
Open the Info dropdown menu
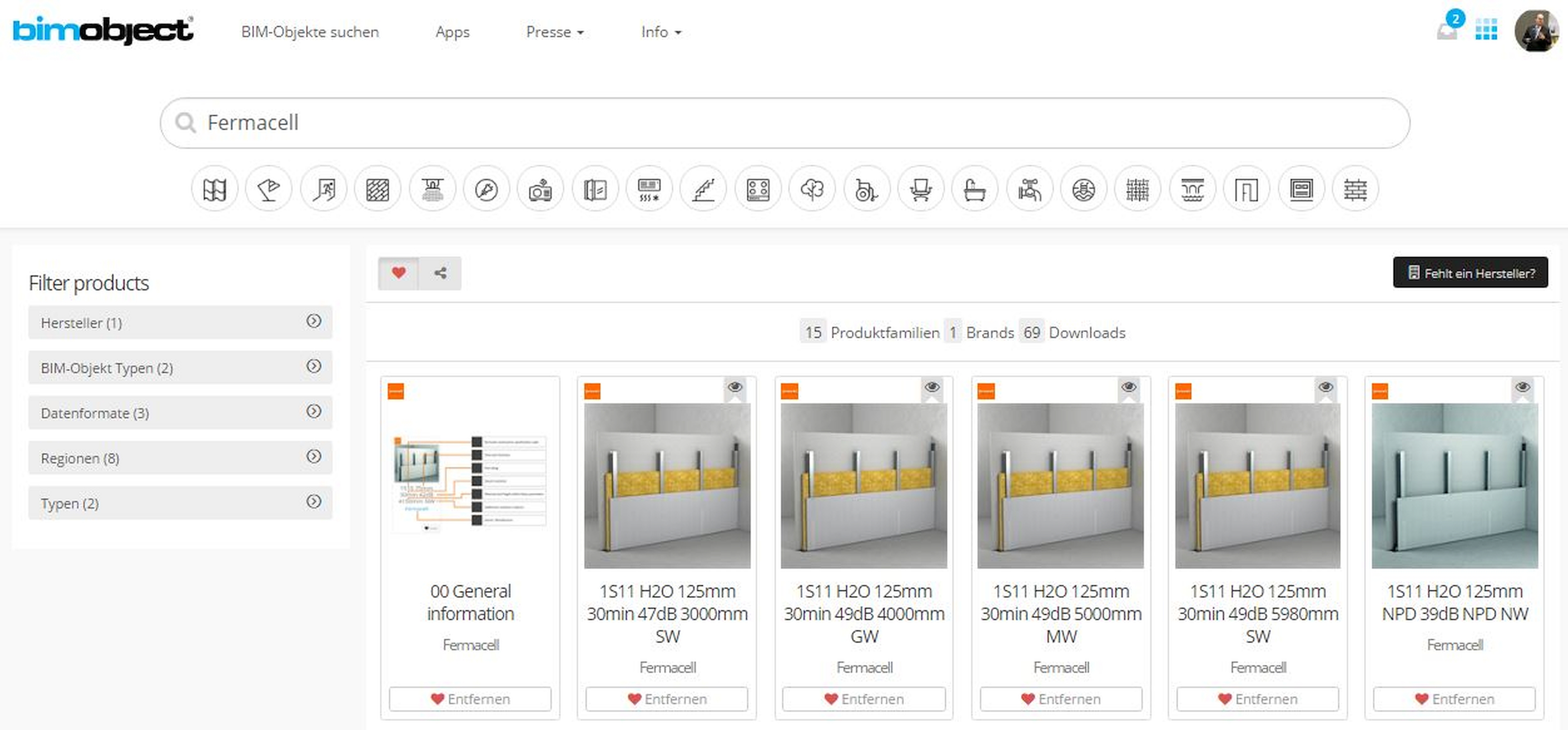pos(661,32)
